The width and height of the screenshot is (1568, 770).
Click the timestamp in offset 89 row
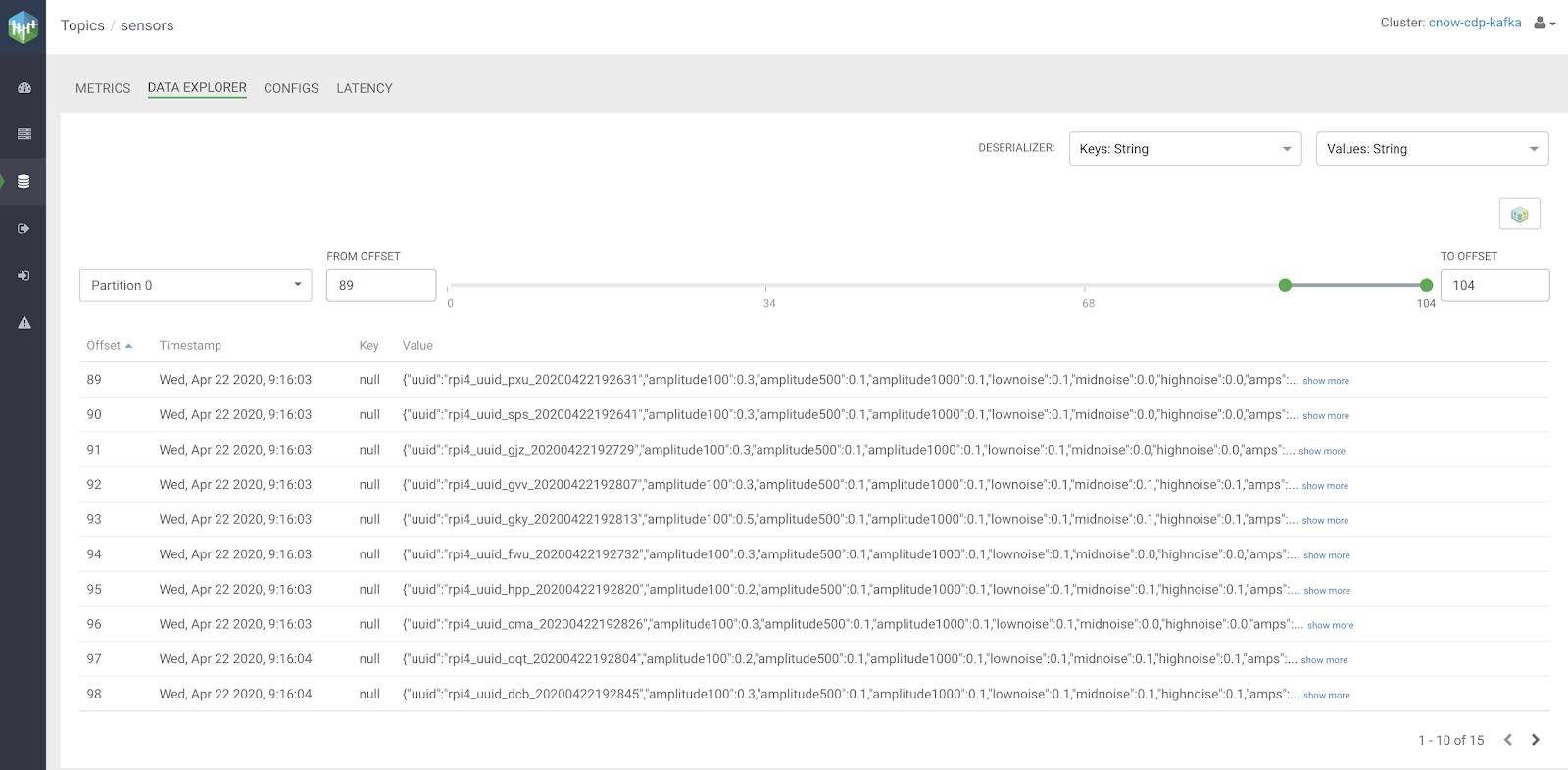(x=235, y=380)
